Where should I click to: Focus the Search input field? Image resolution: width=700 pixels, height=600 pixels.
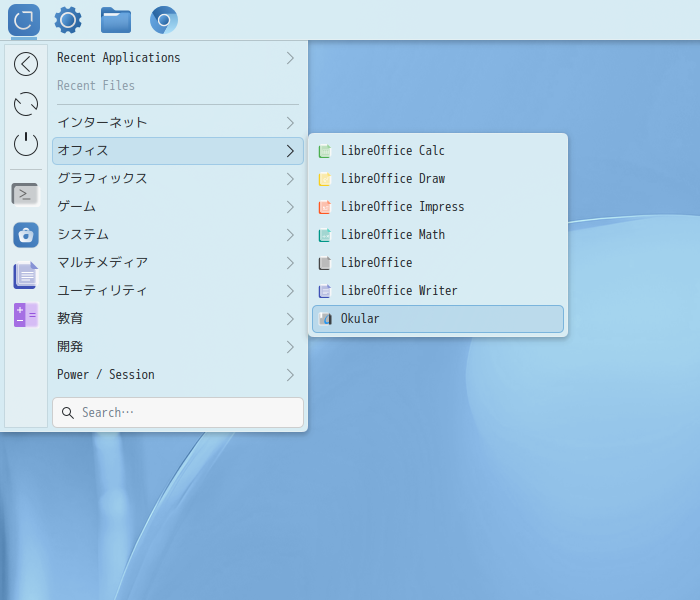178,412
